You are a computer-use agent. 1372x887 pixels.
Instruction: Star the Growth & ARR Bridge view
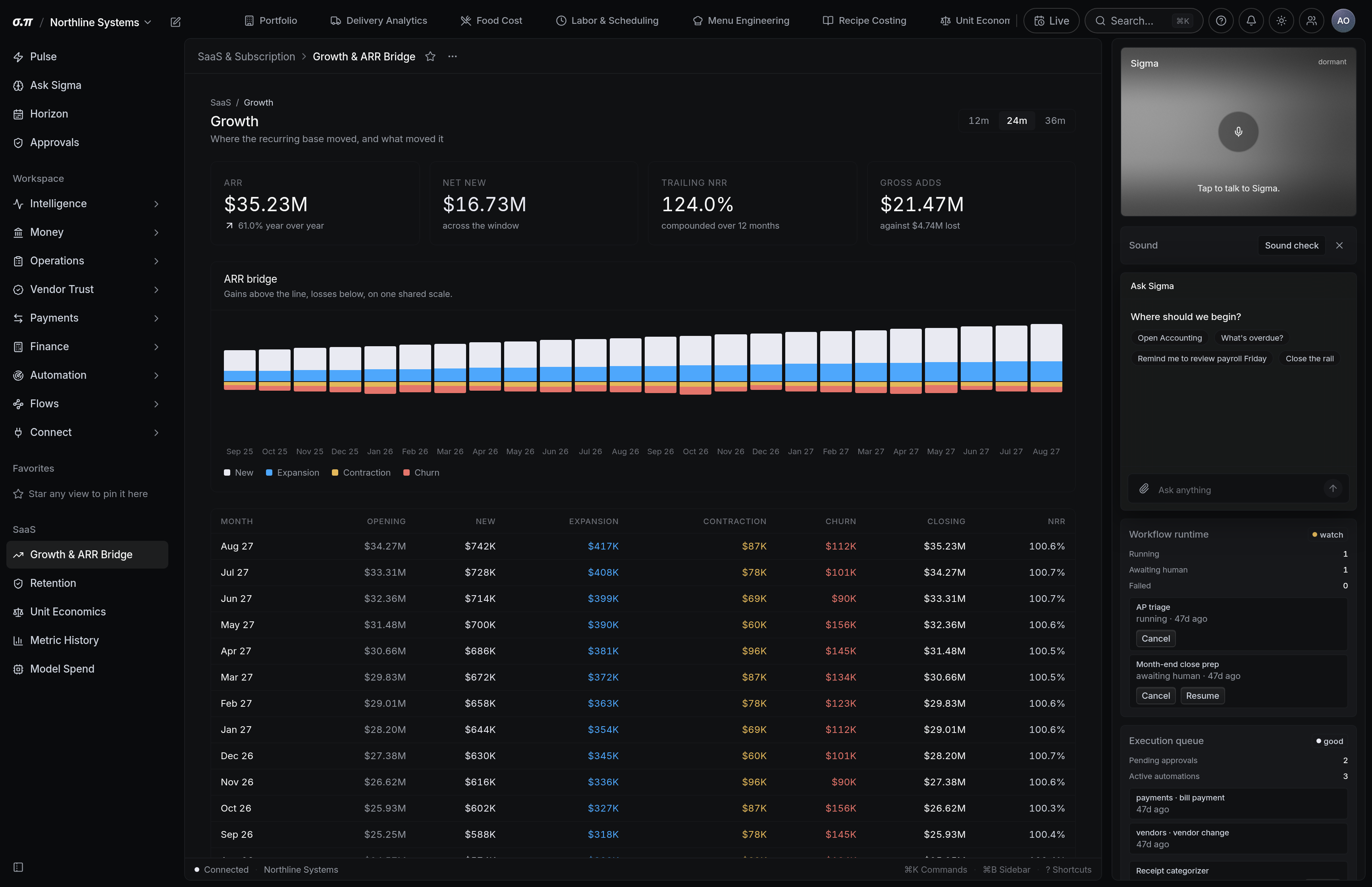pos(430,56)
